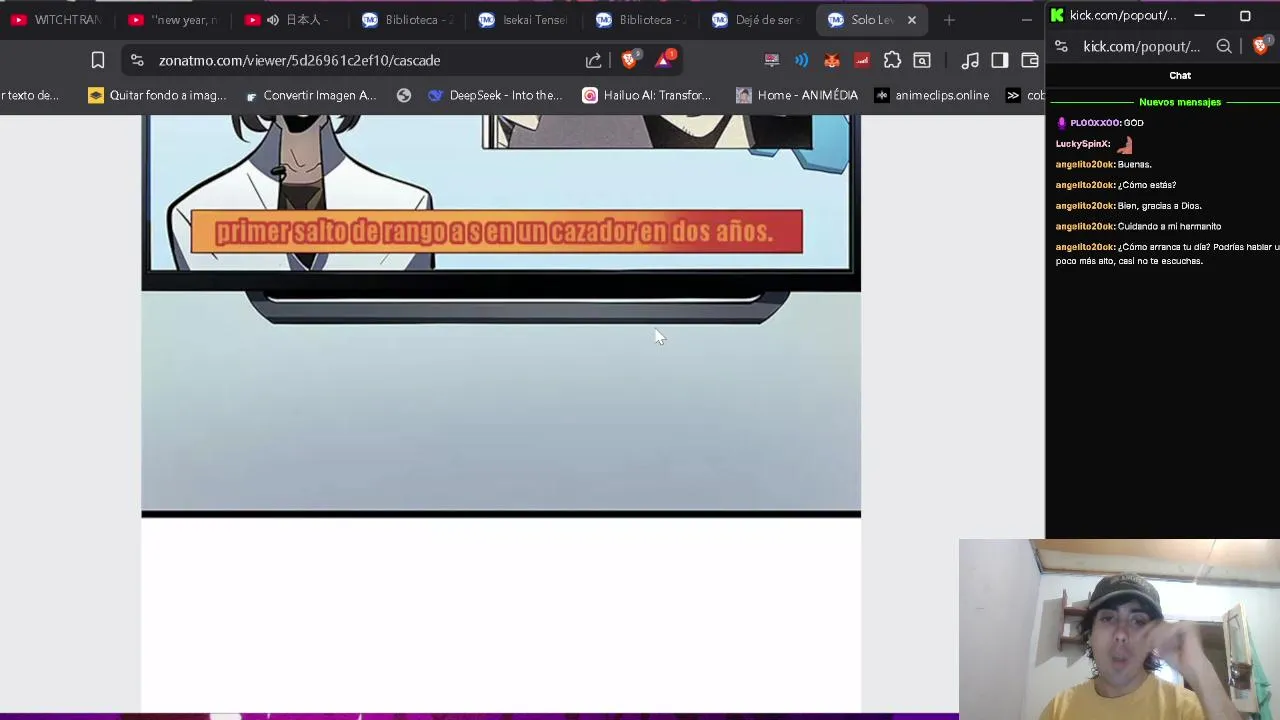Image resolution: width=1280 pixels, height=720 pixels.
Task: Click the search-in-tab extension icon
Action: coord(922,61)
